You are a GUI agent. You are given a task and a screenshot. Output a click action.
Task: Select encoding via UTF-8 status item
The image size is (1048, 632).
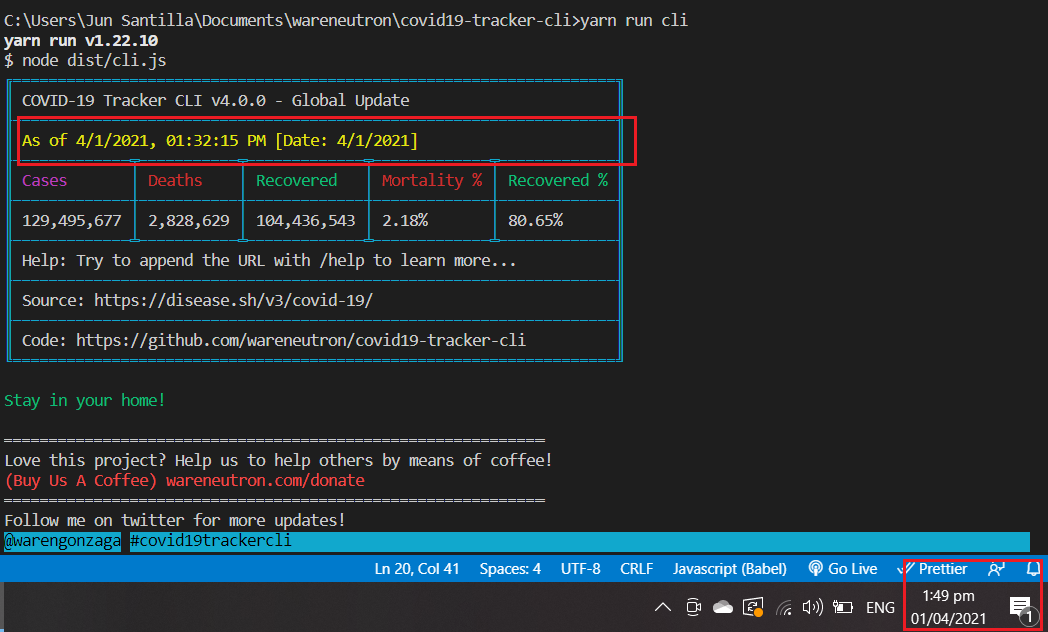[x=580, y=569]
